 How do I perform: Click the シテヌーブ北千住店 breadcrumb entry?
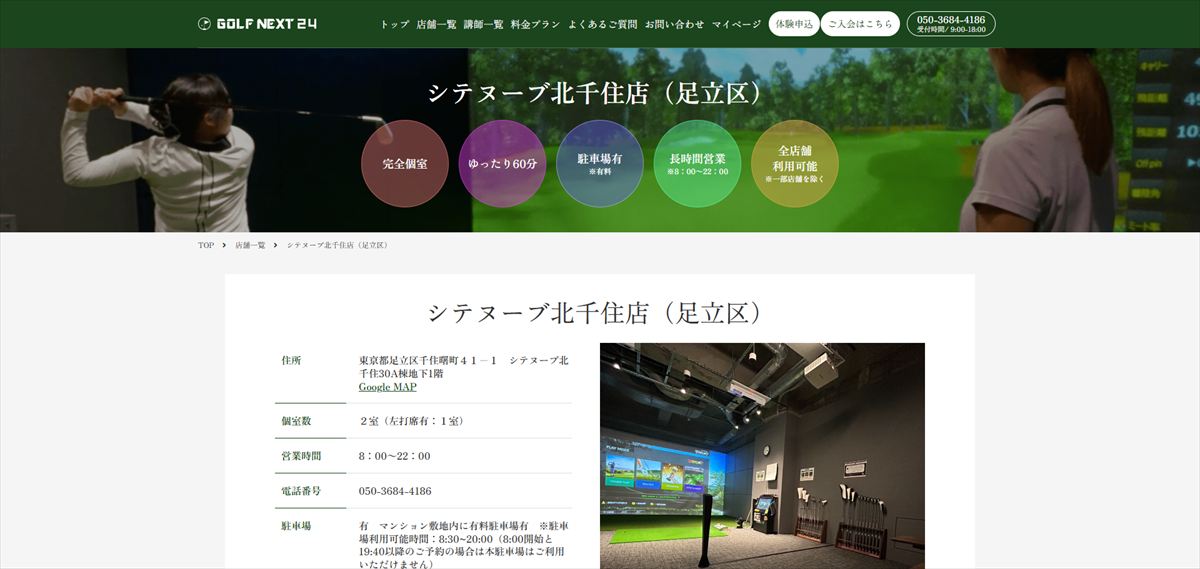(x=337, y=245)
